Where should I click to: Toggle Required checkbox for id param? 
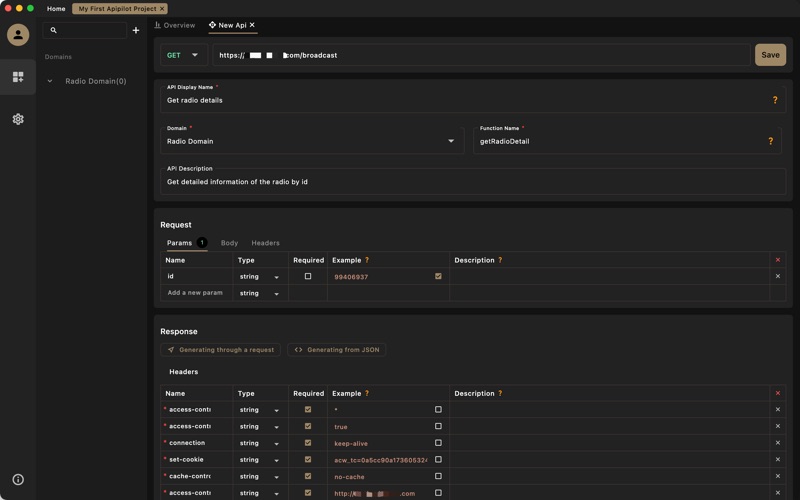point(308,276)
